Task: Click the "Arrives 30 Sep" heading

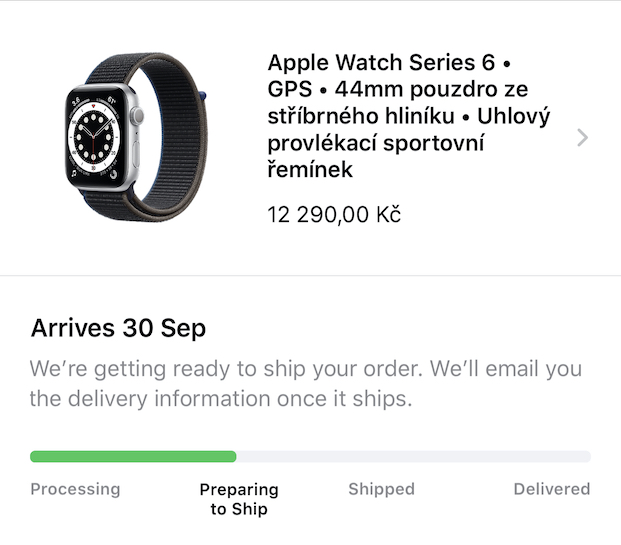Action: coord(118,328)
